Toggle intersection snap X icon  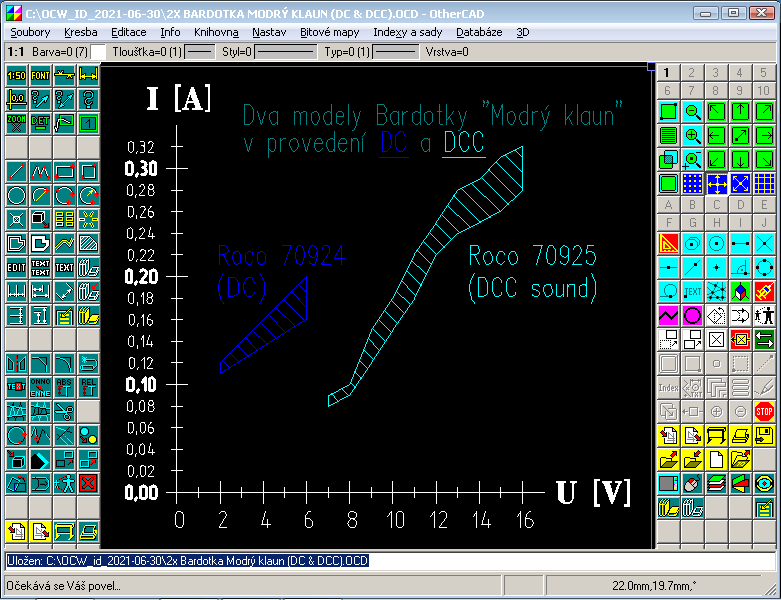point(764,243)
